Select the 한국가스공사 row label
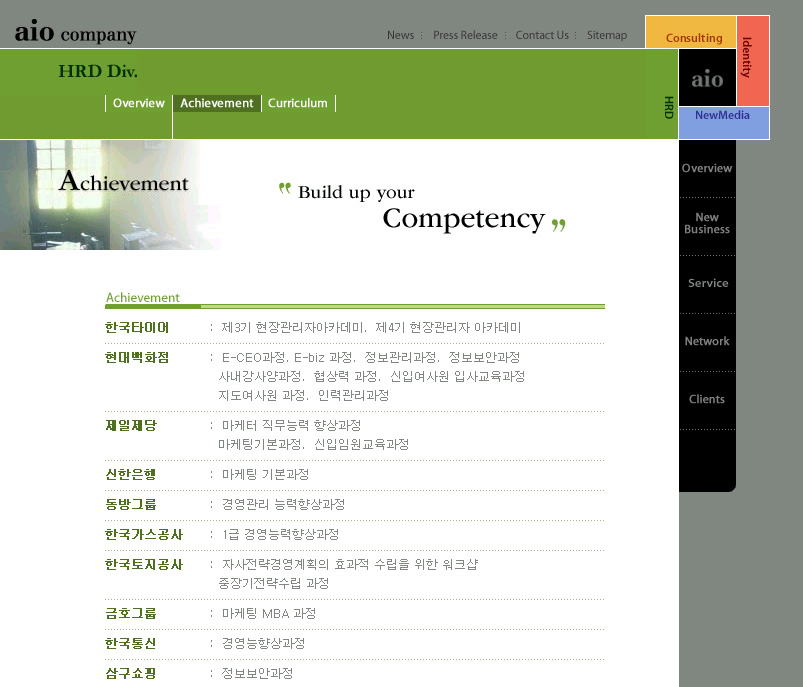This screenshot has width=803, height=687. [144, 534]
